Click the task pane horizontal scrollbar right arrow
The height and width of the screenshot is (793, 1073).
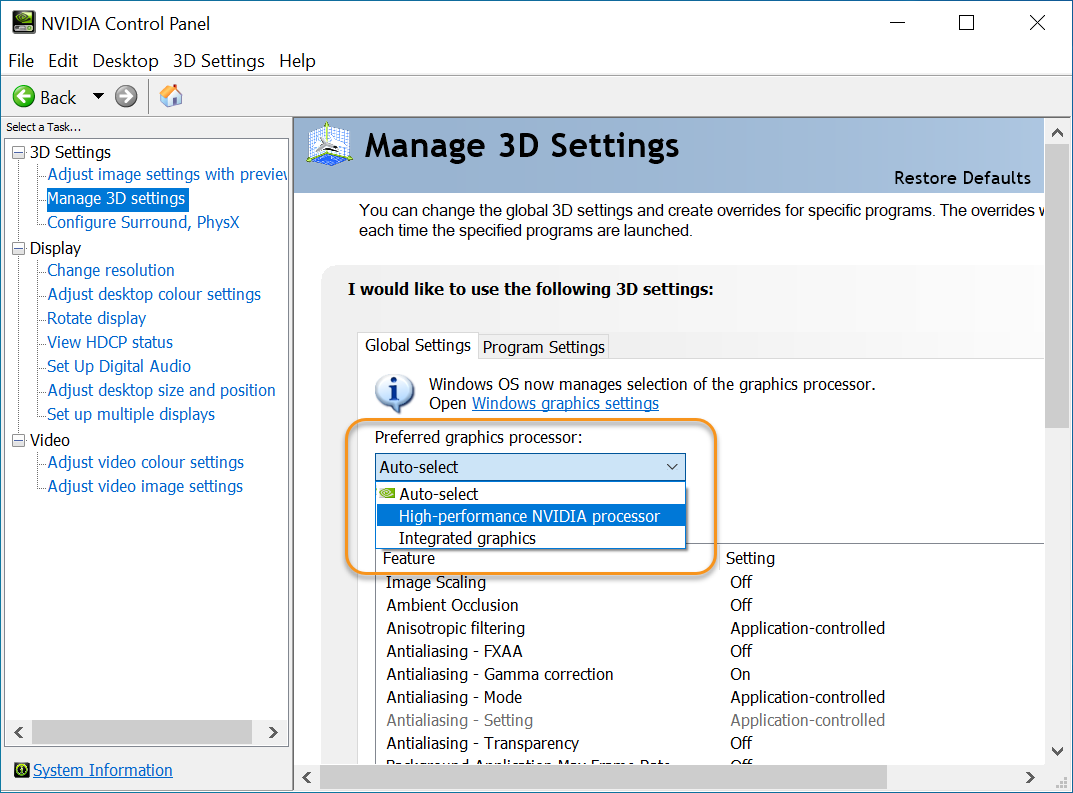click(x=273, y=732)
